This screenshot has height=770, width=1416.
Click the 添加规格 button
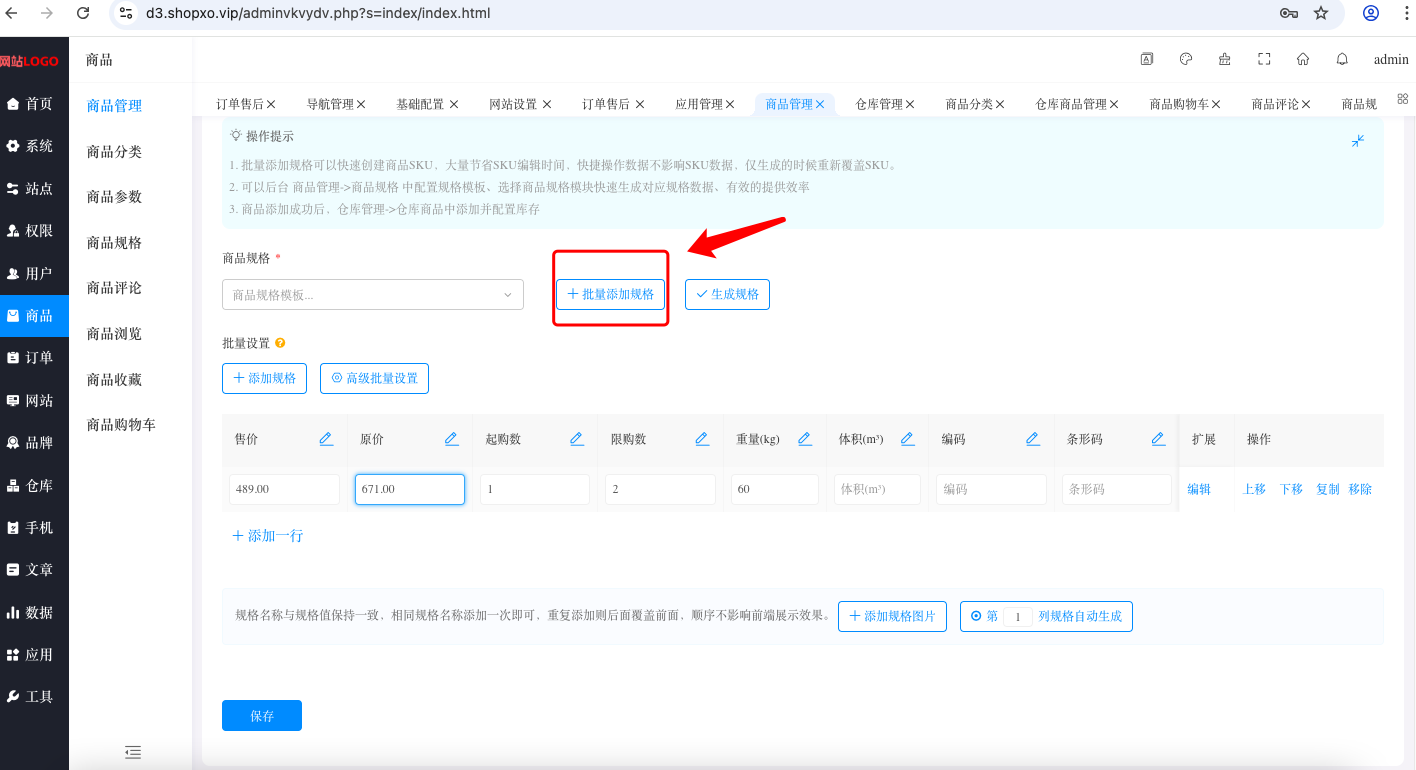click(x=264, y=378)
